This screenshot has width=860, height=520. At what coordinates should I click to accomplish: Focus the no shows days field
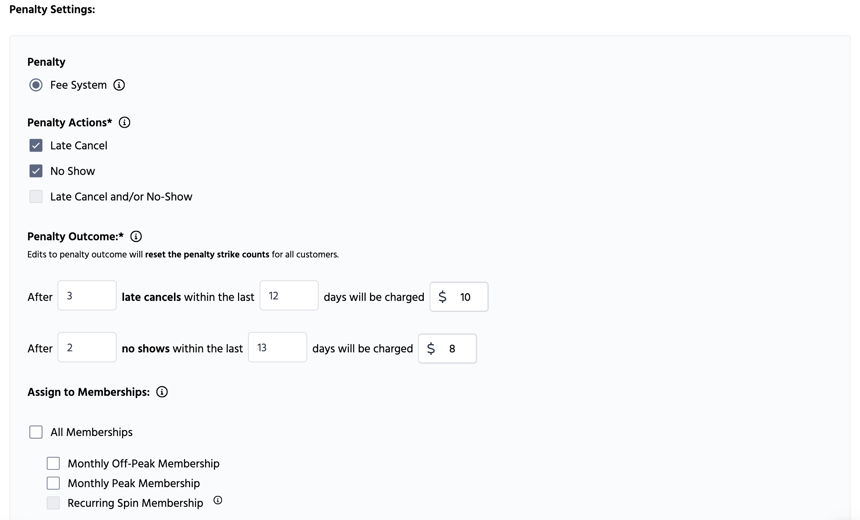click(277, 348)
